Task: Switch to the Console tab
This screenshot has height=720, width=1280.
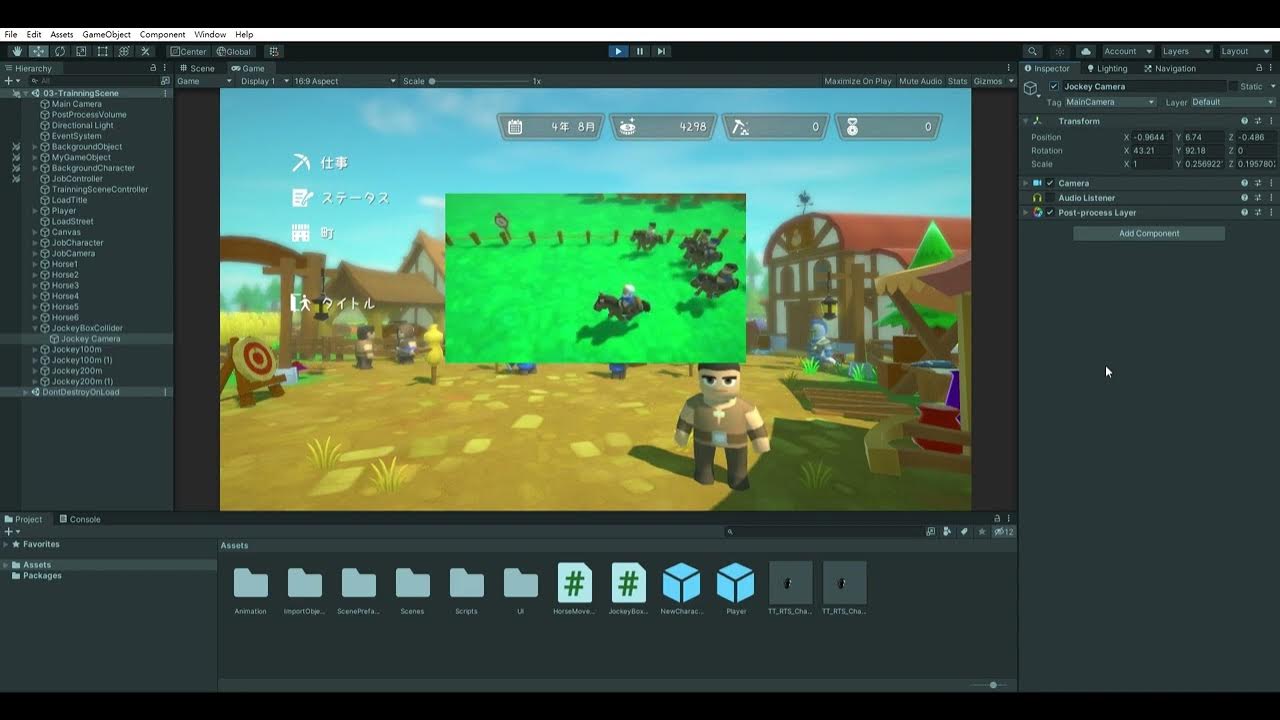Action: pyautogui.click(x=80, y=519)
